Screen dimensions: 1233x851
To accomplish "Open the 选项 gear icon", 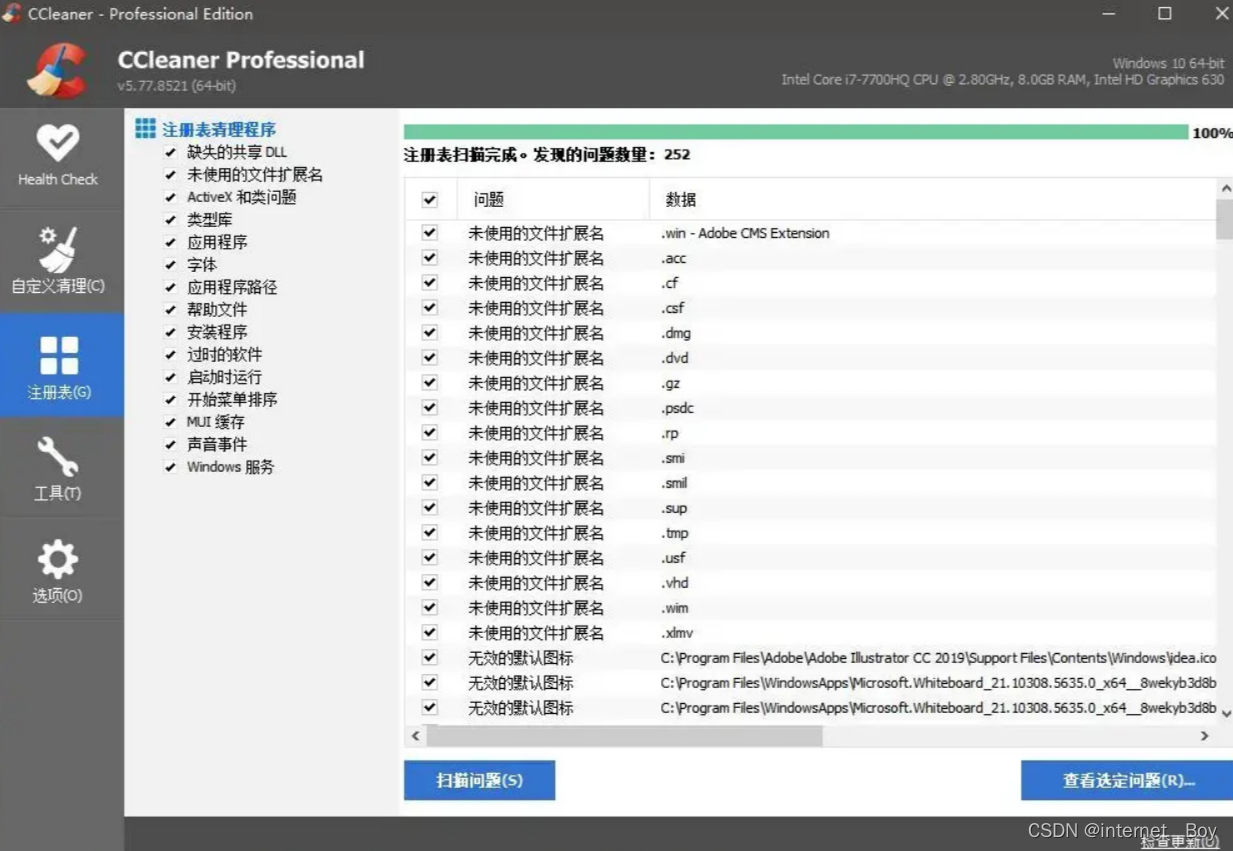I will [x=58, y=560].
